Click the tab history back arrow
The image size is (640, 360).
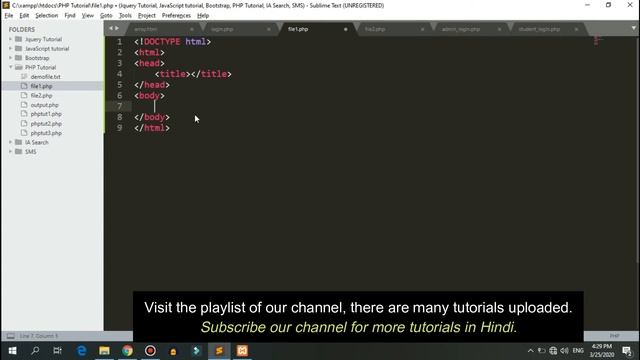pyautogui.click(x=111, y=28)
